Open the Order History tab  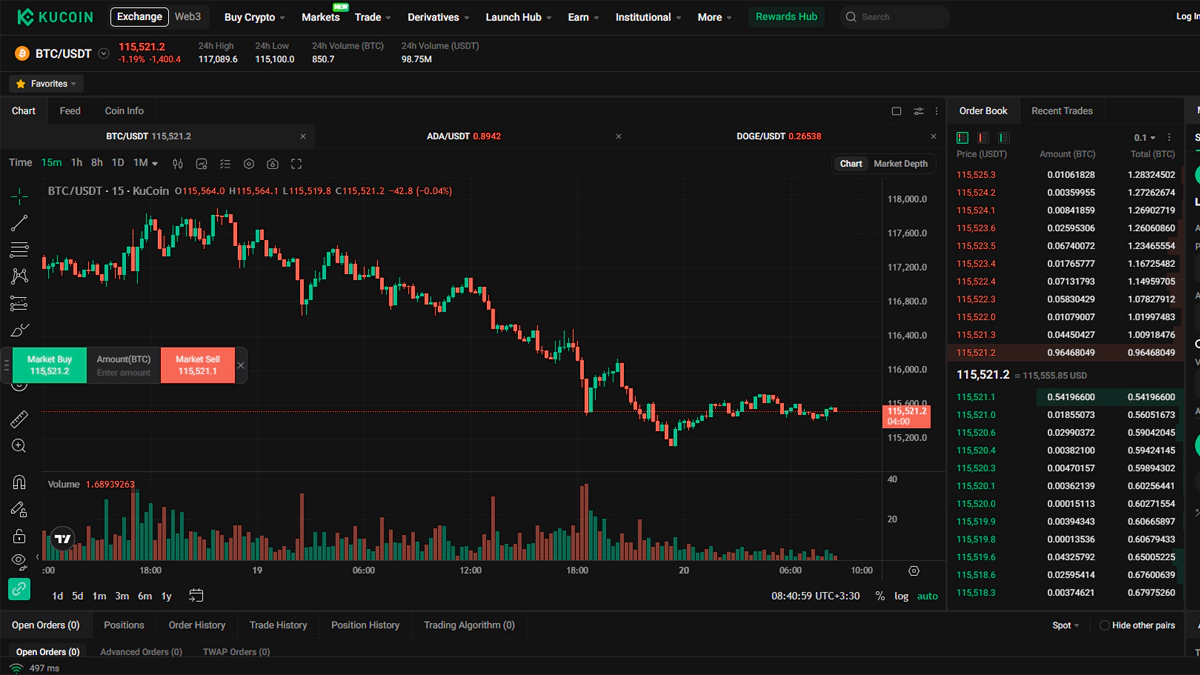pos(197,625)
